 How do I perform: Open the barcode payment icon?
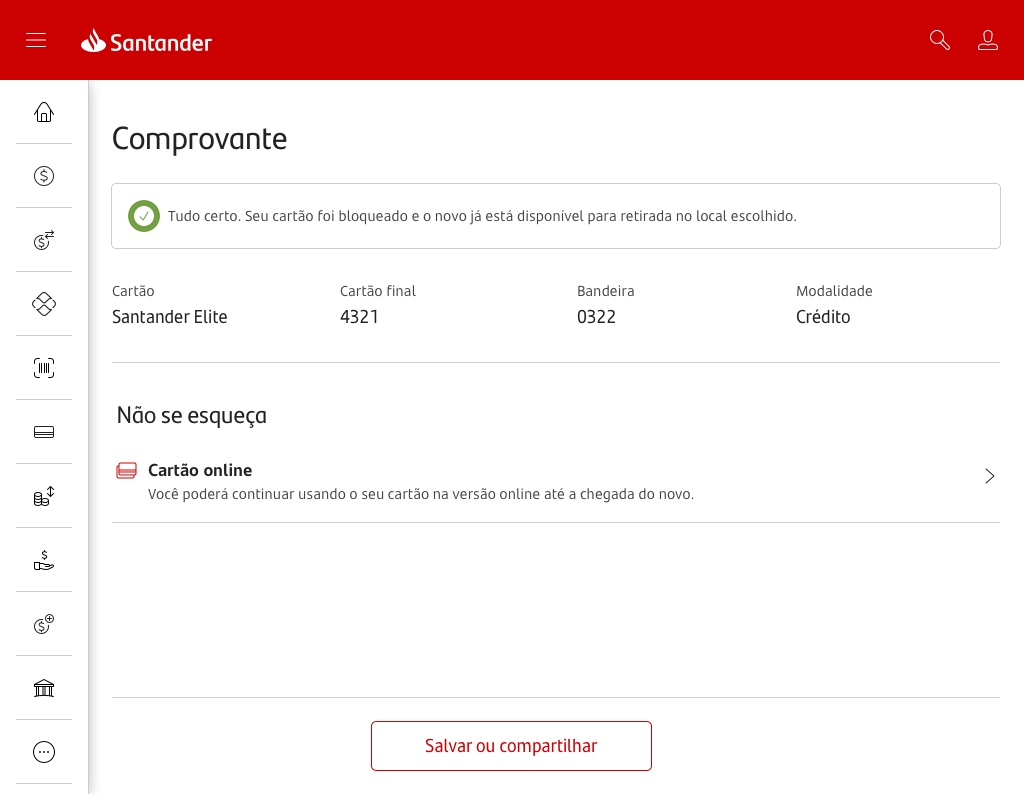(x=44, y=368)
